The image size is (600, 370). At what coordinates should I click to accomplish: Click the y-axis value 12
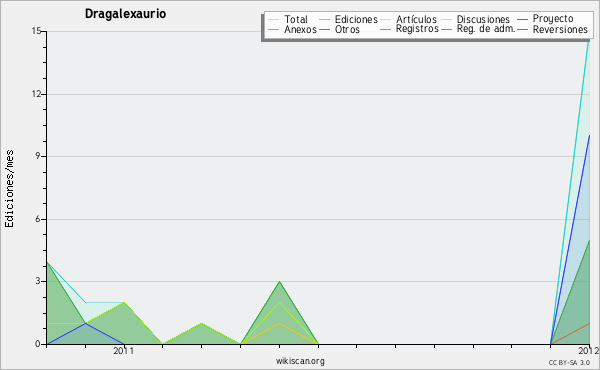coord(36,94)
